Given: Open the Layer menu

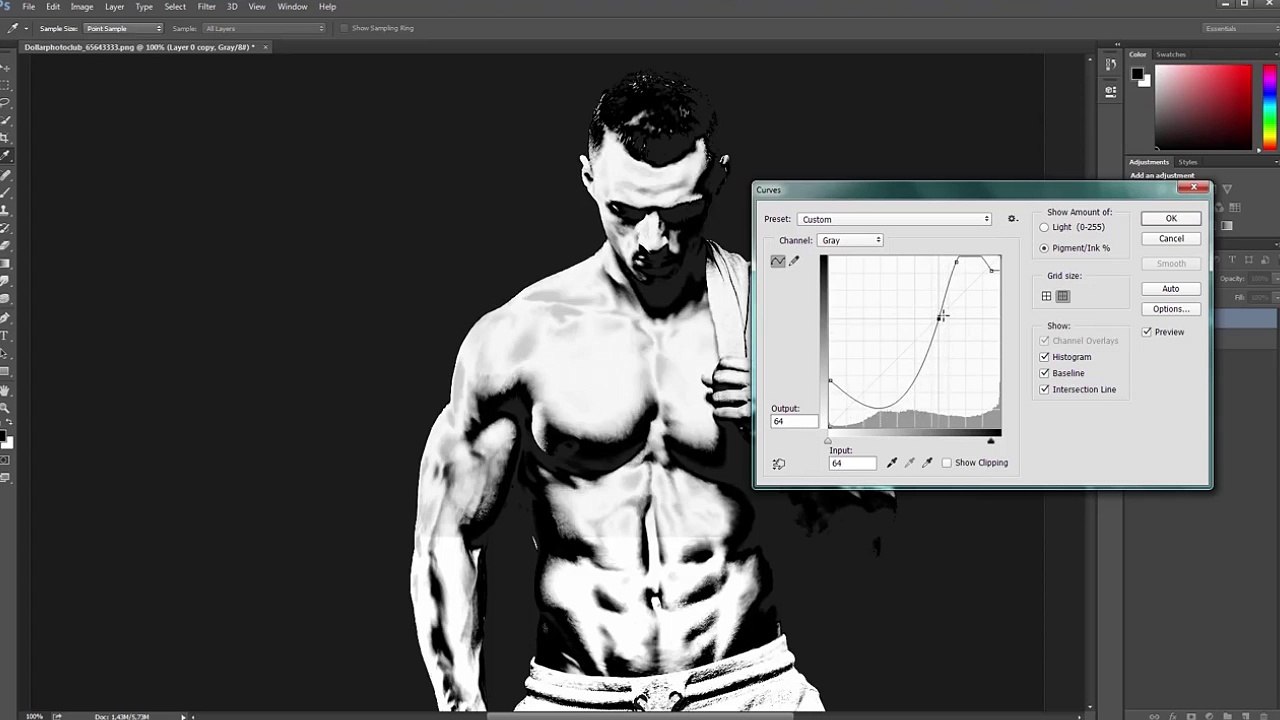Looking at the screenshot, I should click(115, 7).
